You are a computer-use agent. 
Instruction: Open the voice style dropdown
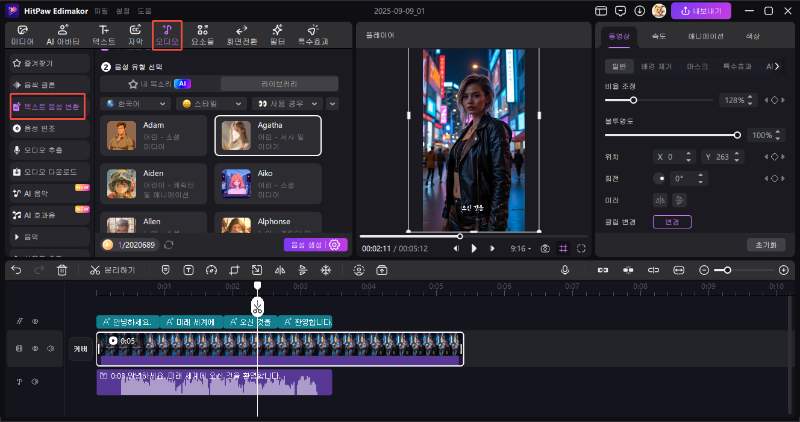tap(211, 104)
